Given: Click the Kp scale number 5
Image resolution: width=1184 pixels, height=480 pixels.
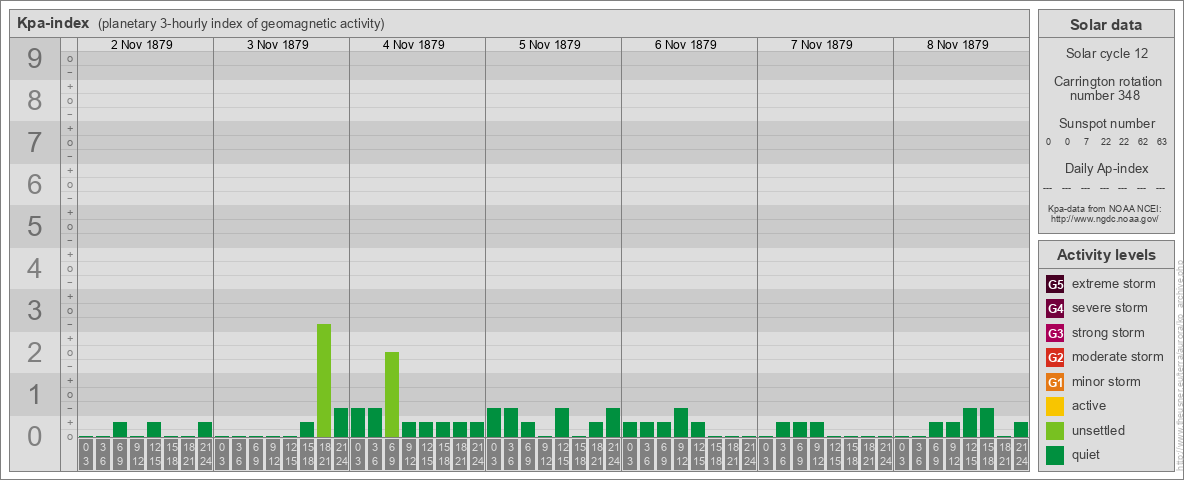Looking at the screenshot, I should [x=34, y=226].
